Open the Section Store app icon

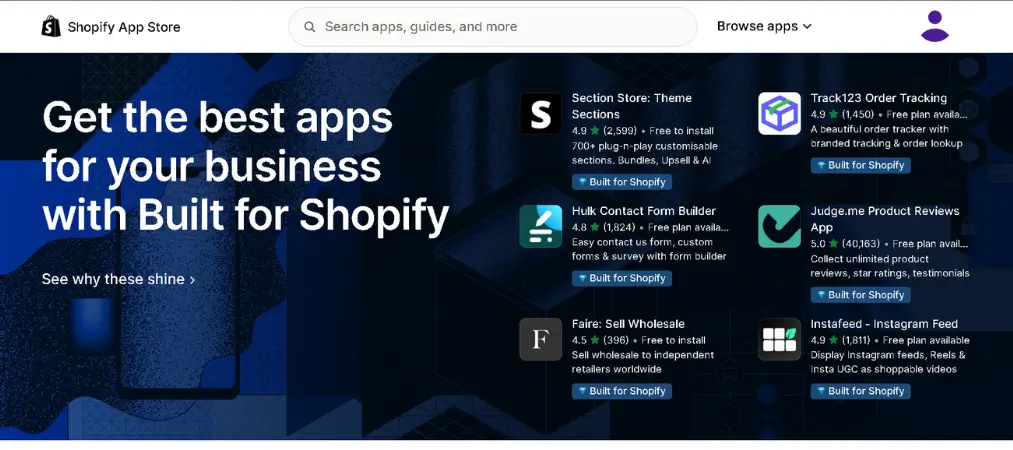[x=541, y=114]
